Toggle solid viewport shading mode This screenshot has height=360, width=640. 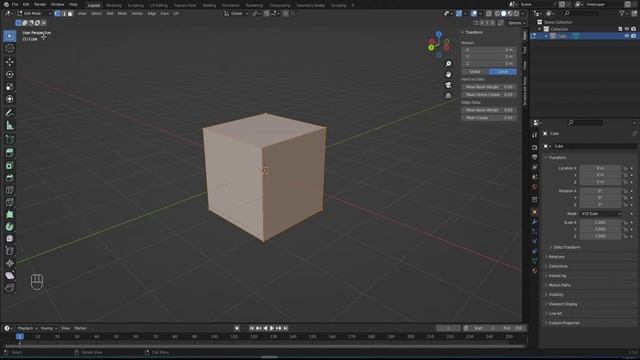503,13
